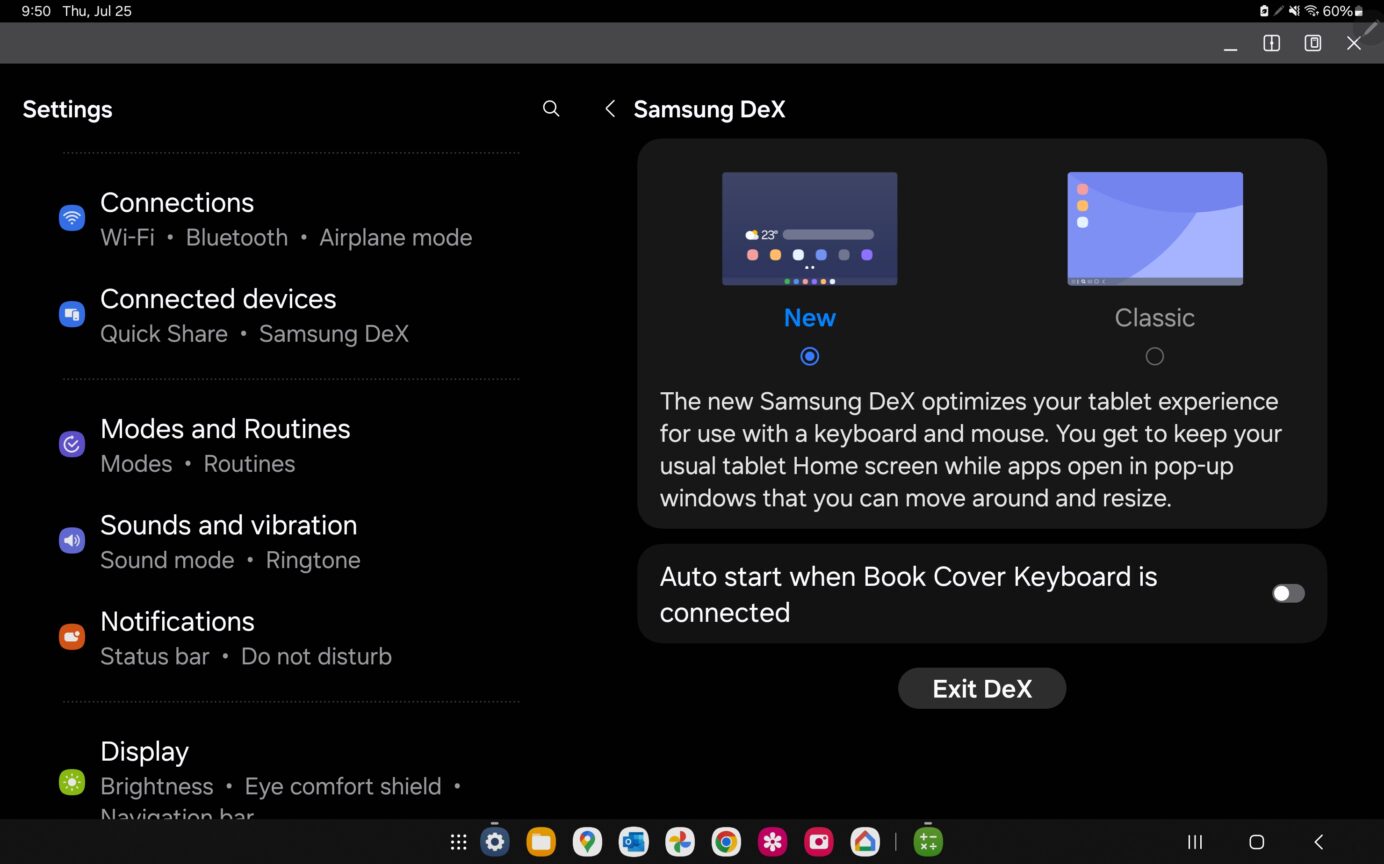Open the apps grid in the taskbar
The width and height of the screenshot is (1384, 864).
pyautogui.click(x=458, y=842)
